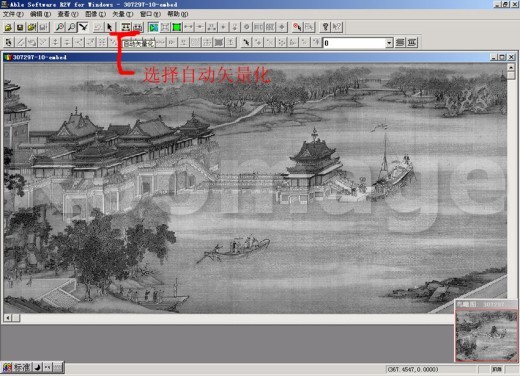Open the 矢量 (Vector) menu

[122, 14]
